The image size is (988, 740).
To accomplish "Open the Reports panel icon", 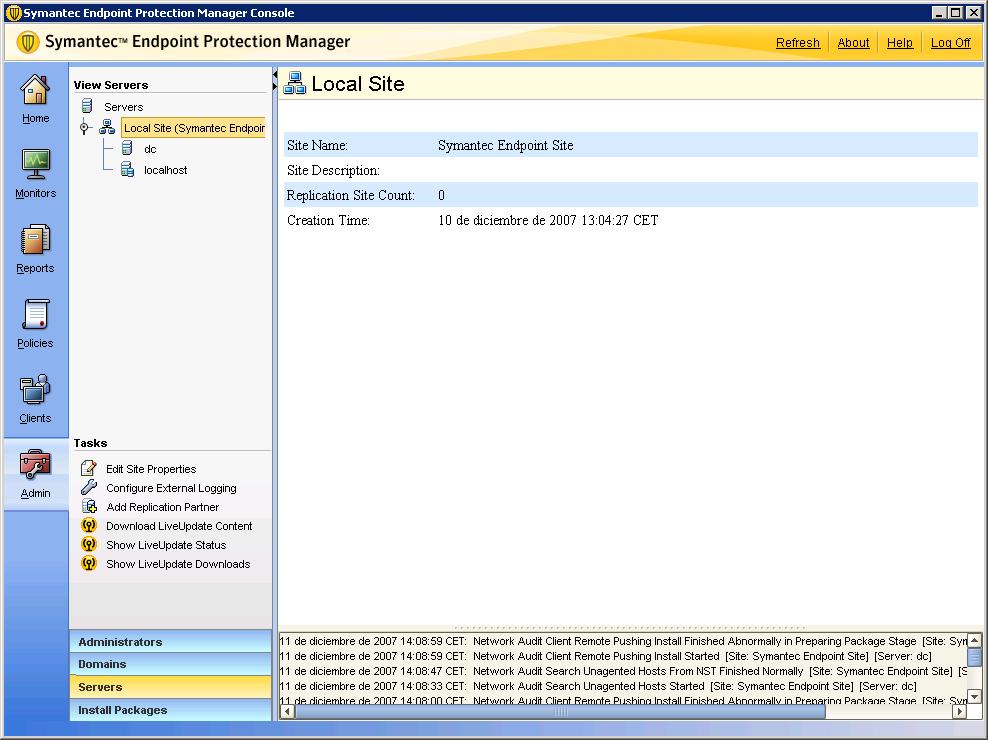I will 35,243.
